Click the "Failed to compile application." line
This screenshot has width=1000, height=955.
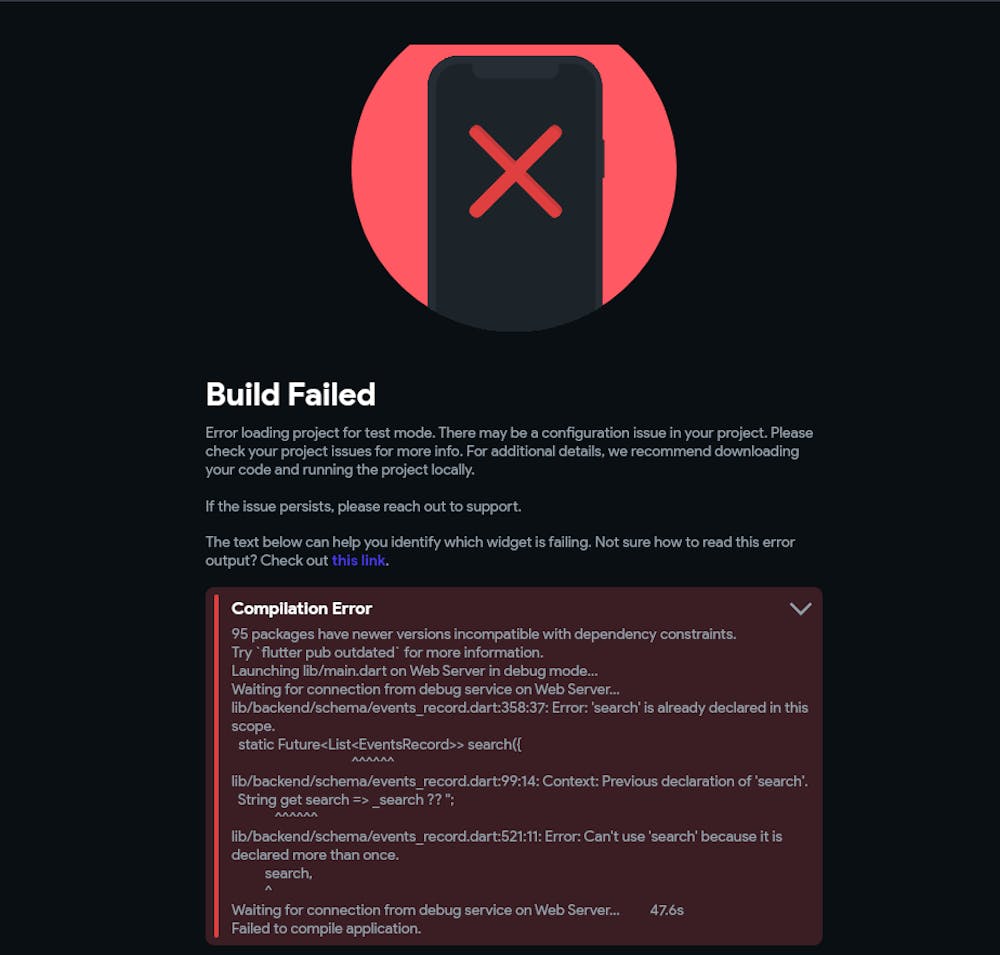pos(326,929)
